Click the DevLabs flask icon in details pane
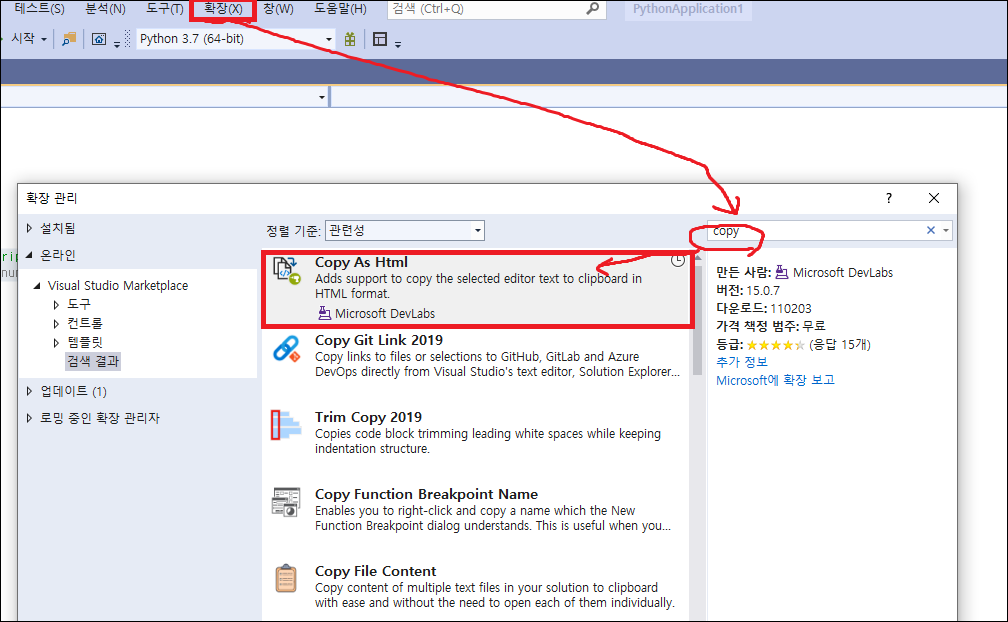This screenshot has height=622, width=1008. click(782, 272)
